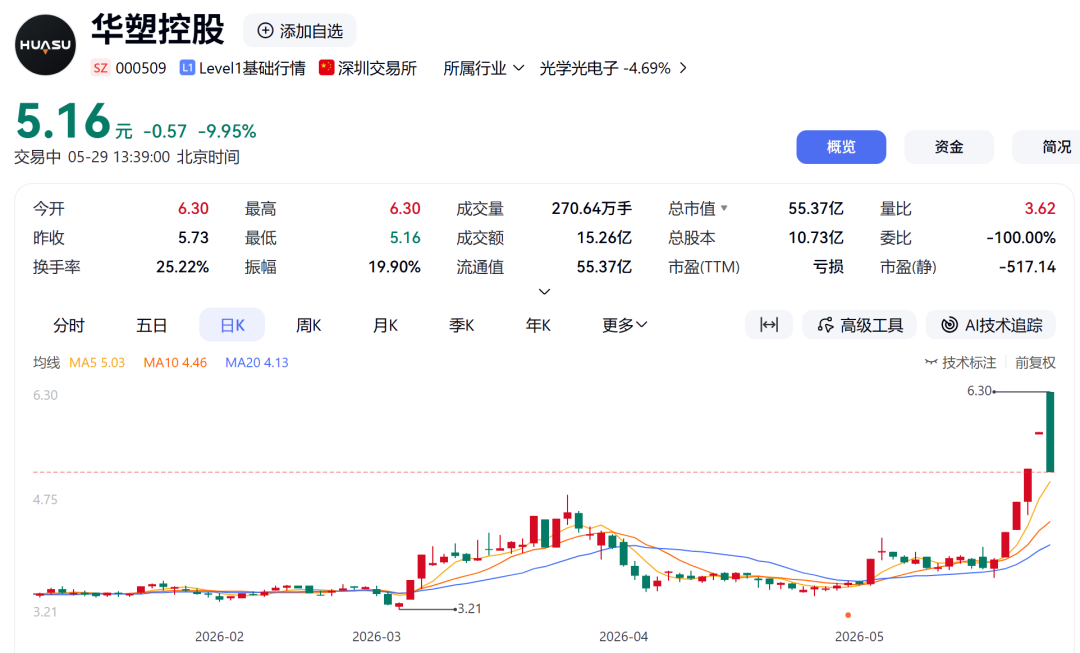
Task: Click arrow next to 光学光电子 -4.69%
Action: point(683,68)
